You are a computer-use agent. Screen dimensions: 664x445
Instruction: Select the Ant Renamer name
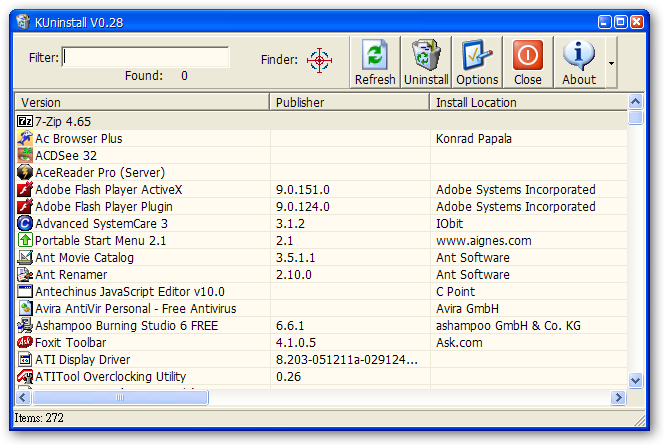pos(71,274)
